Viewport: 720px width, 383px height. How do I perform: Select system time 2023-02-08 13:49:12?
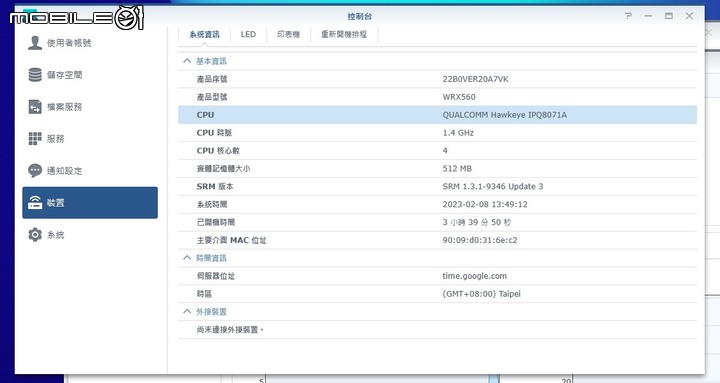click(x=485, y=204)
